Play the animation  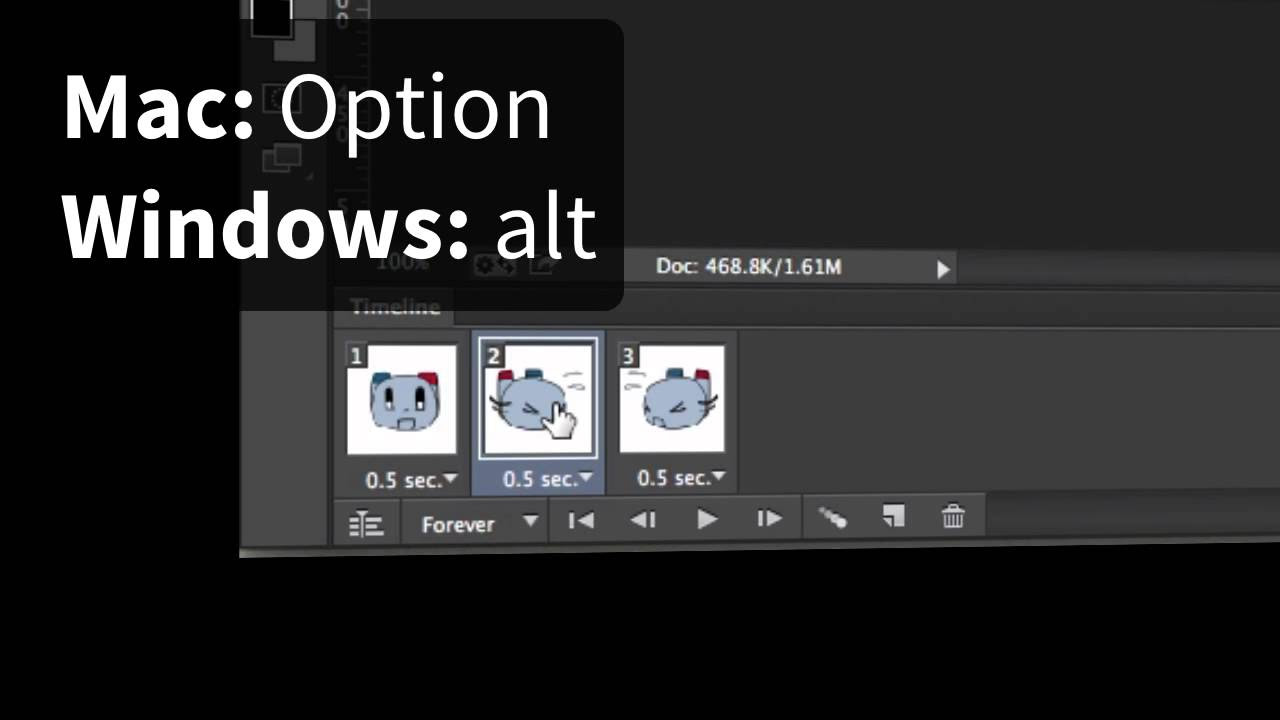tap(706, 519)
